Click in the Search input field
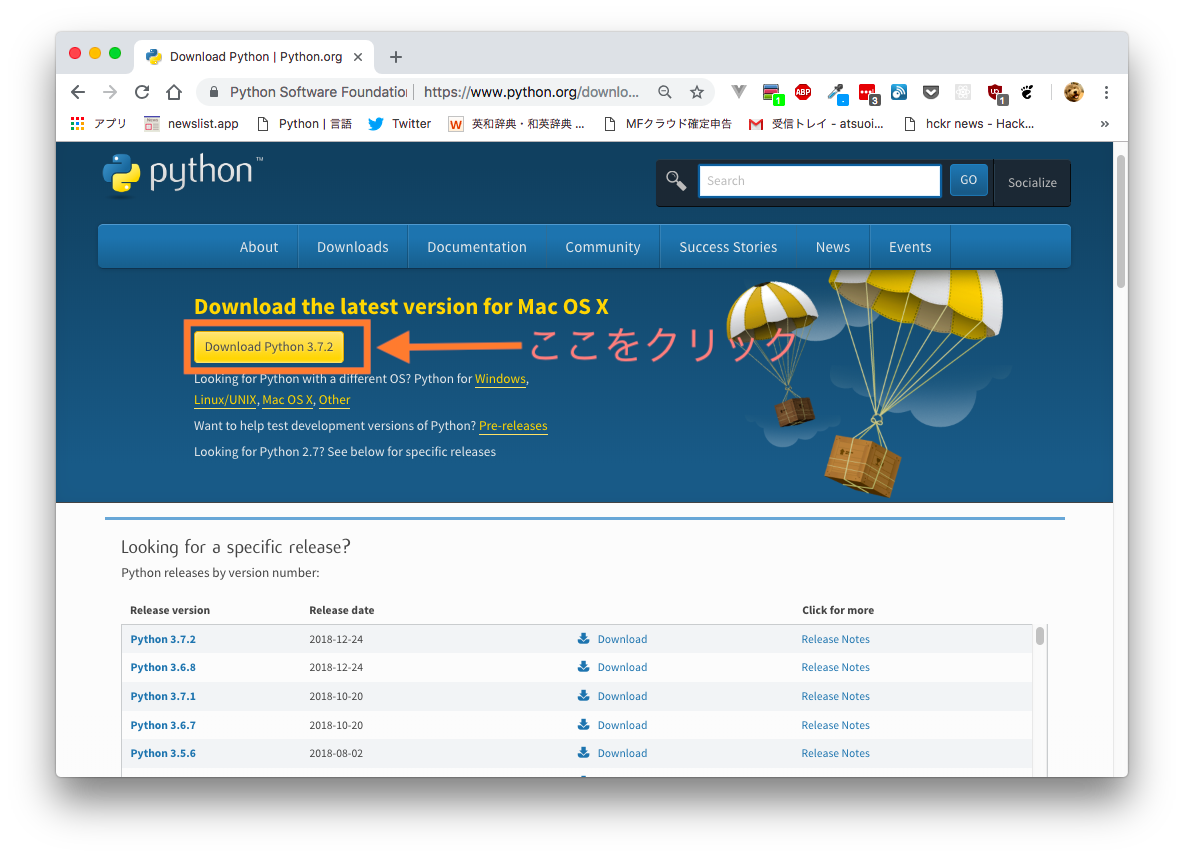The image size is (1184, 857). (820, 180)
